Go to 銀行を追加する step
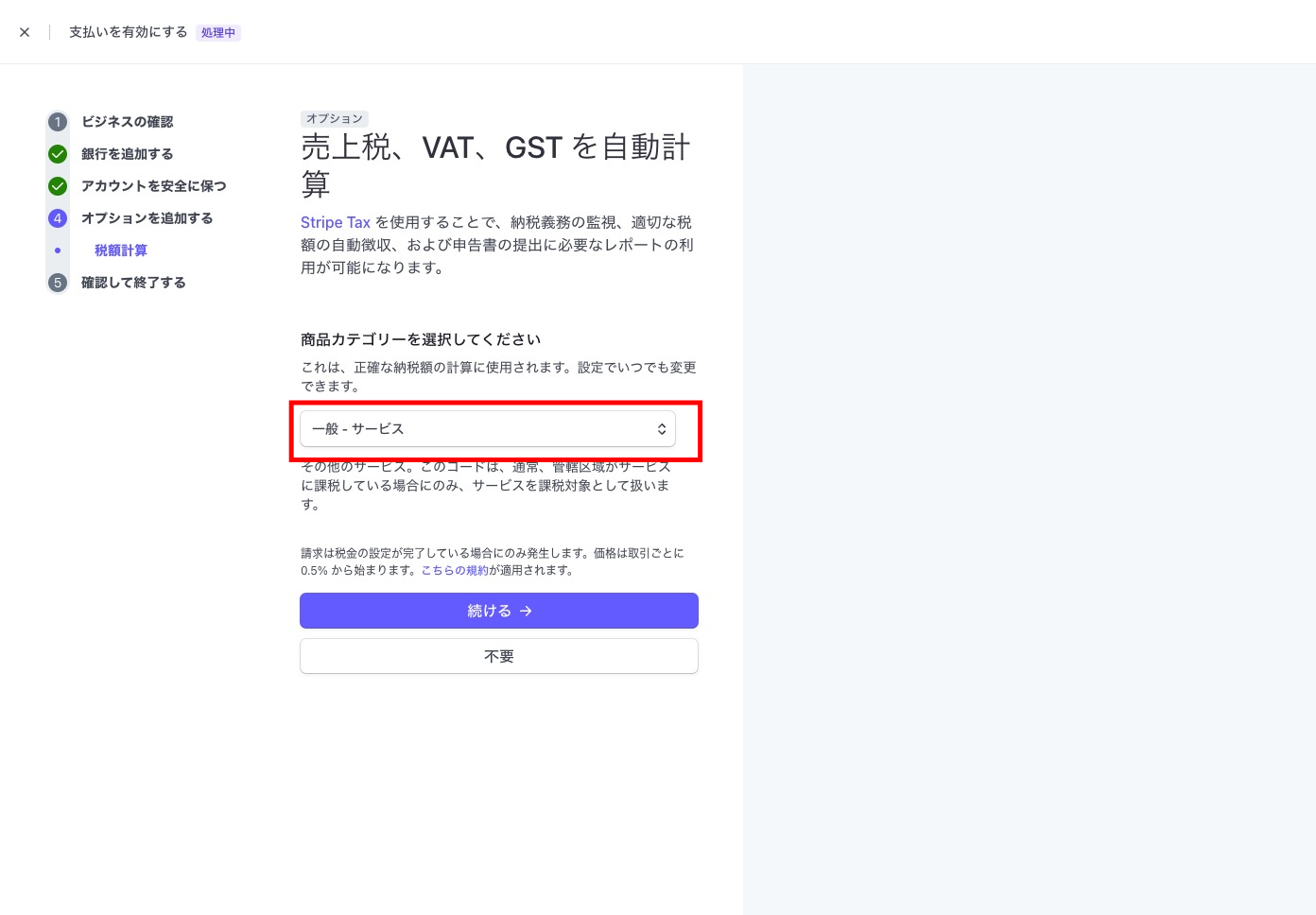Screen dimensions: 1316x915 [x=127, y=154]
